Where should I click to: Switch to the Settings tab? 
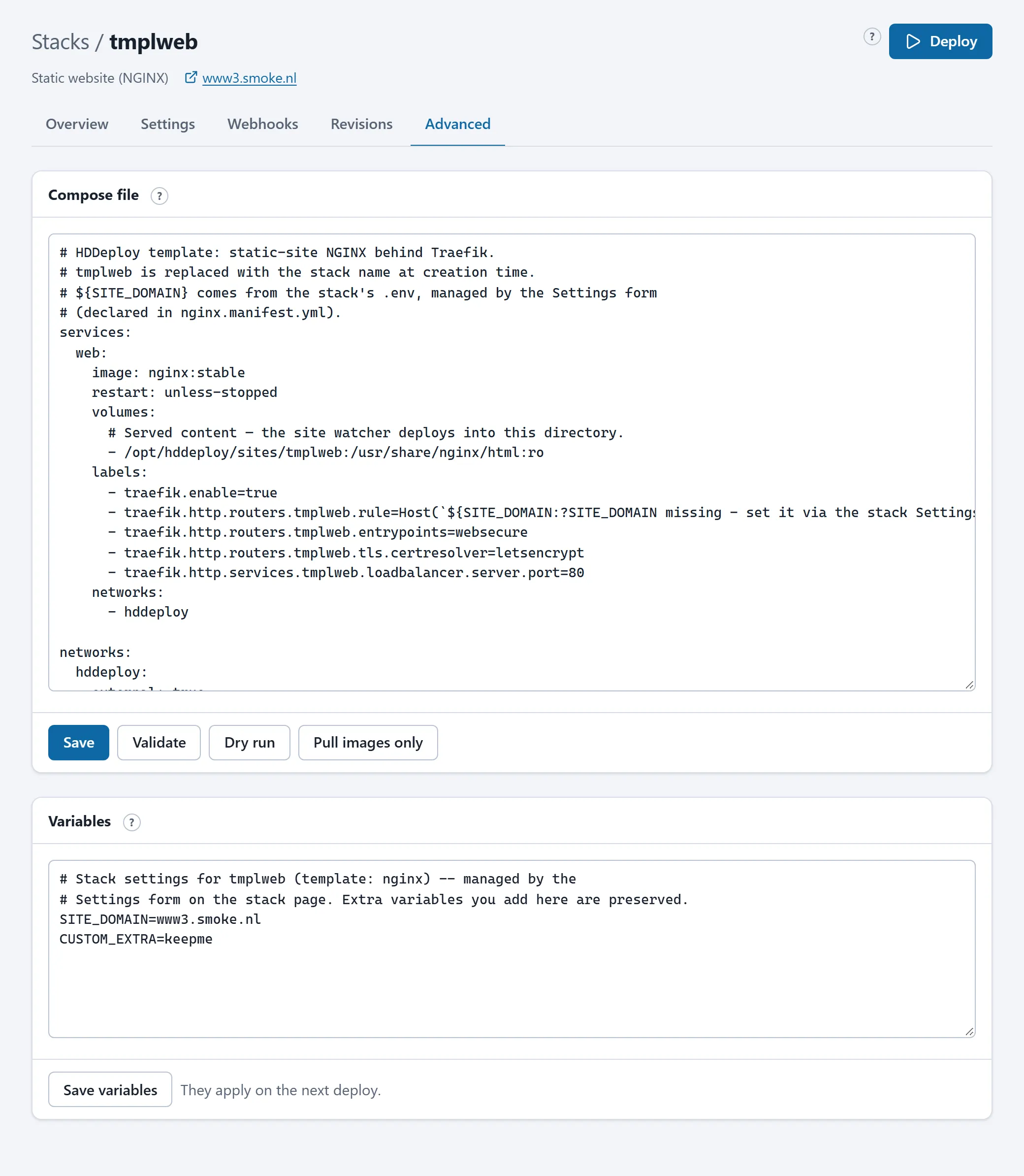(167, 124)
